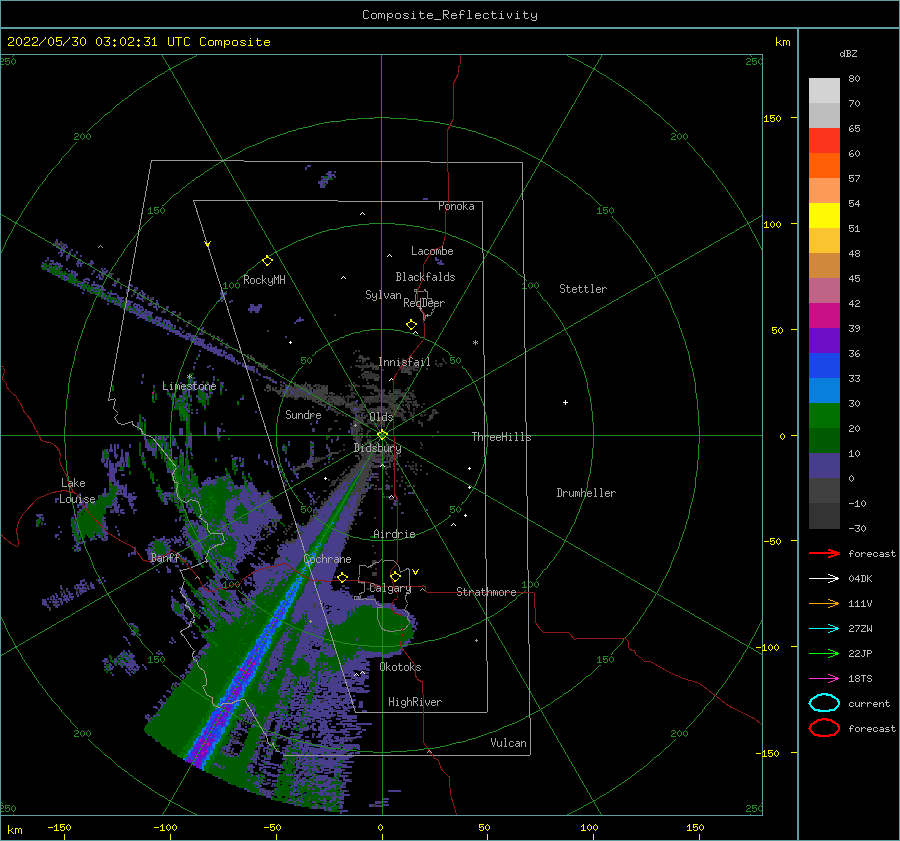Click the RedDeer city label
The height and width of the screenshot is (841, 900).
click(x=424, y=303)
